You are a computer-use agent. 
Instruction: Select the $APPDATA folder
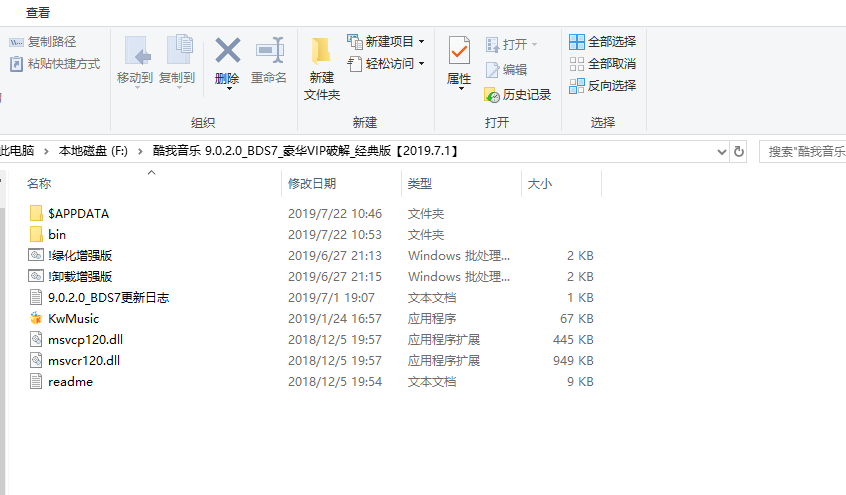pyautogui.click(x=78, y=213)
